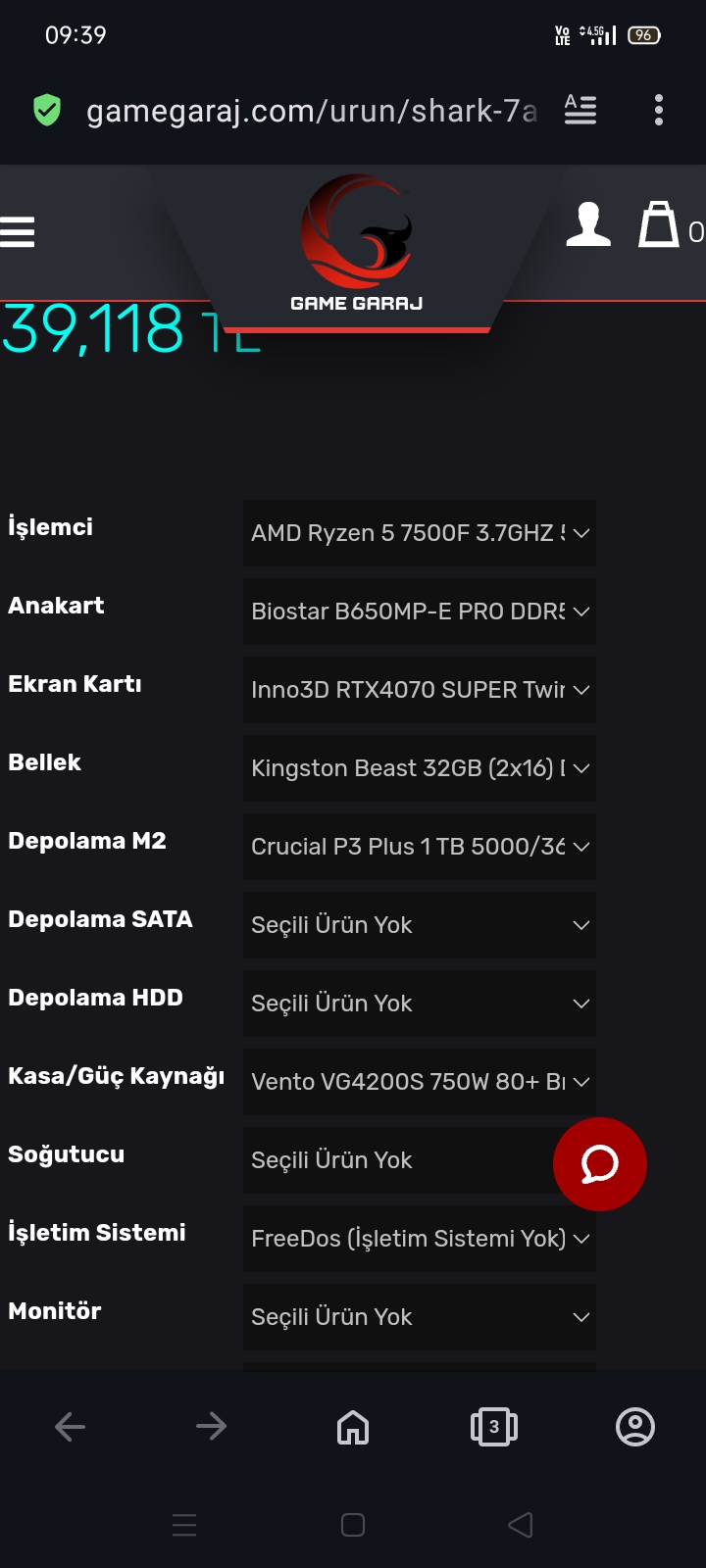
Task: Open the user account icon
Action: pyautogui.click(x=588, y=225)
